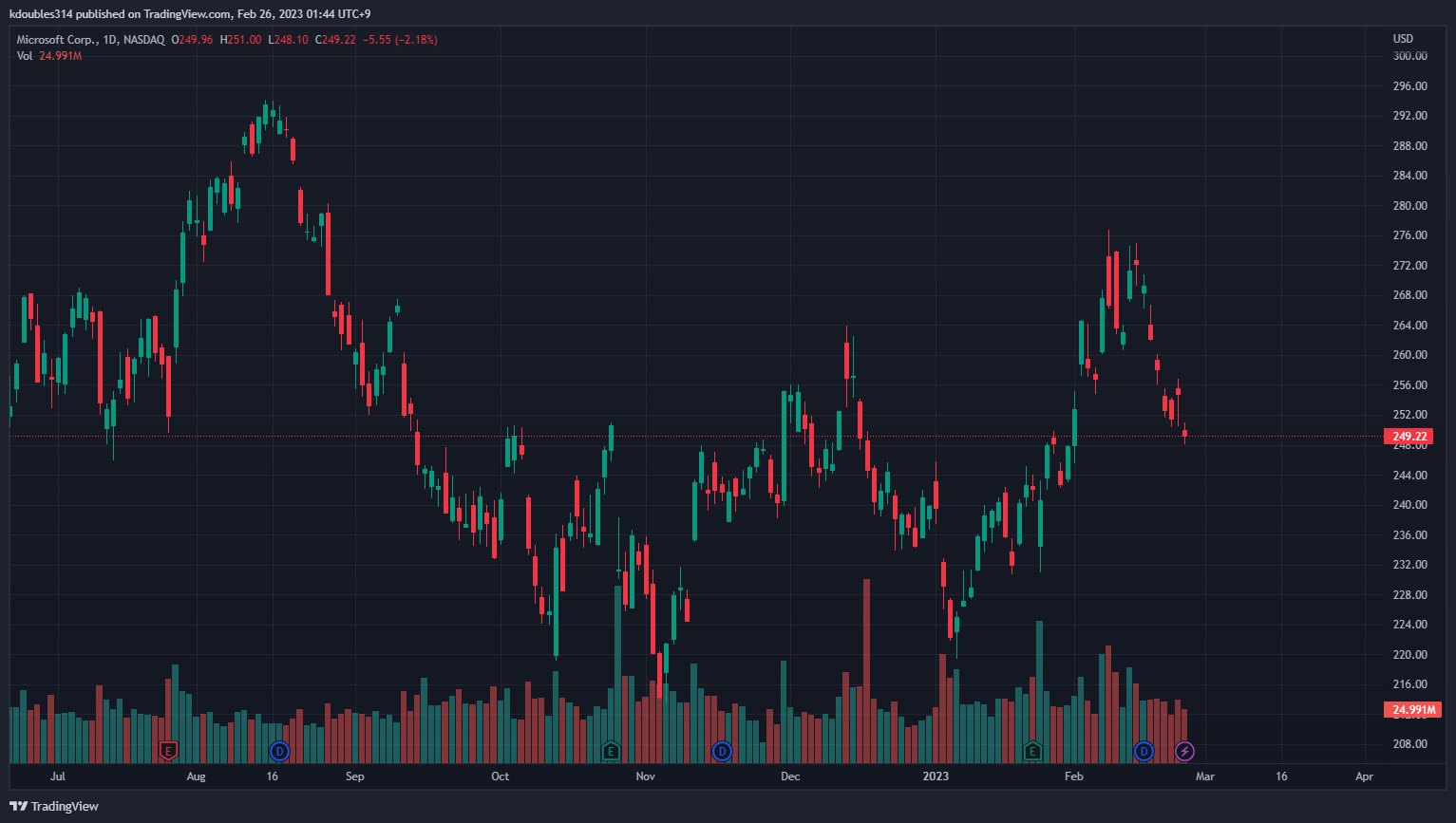The image size is (1456, 823).
Task: Click the 224.00 price axis label
Action: (1409, 625)
